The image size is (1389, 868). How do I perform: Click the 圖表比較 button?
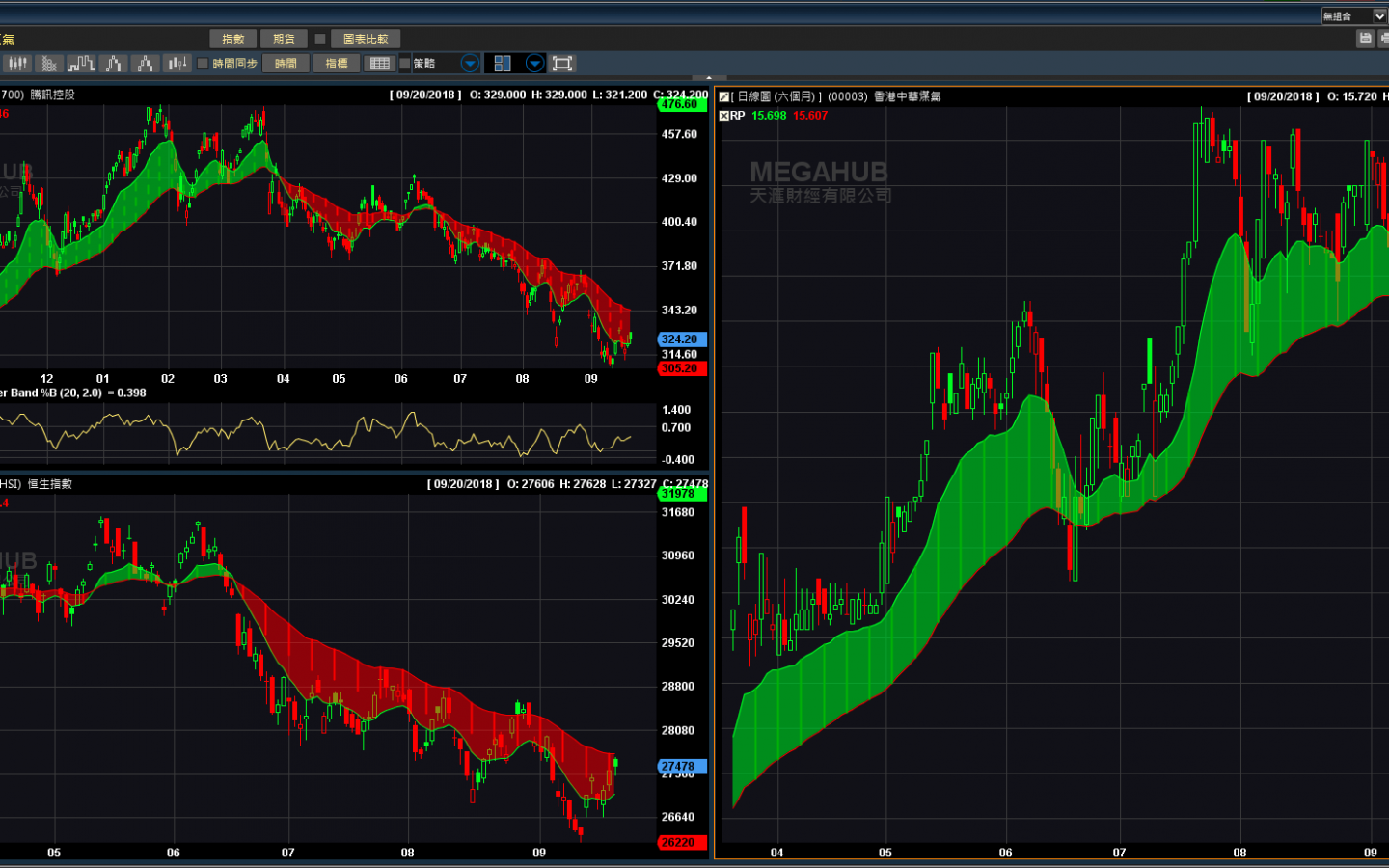[x=366, y=40]
